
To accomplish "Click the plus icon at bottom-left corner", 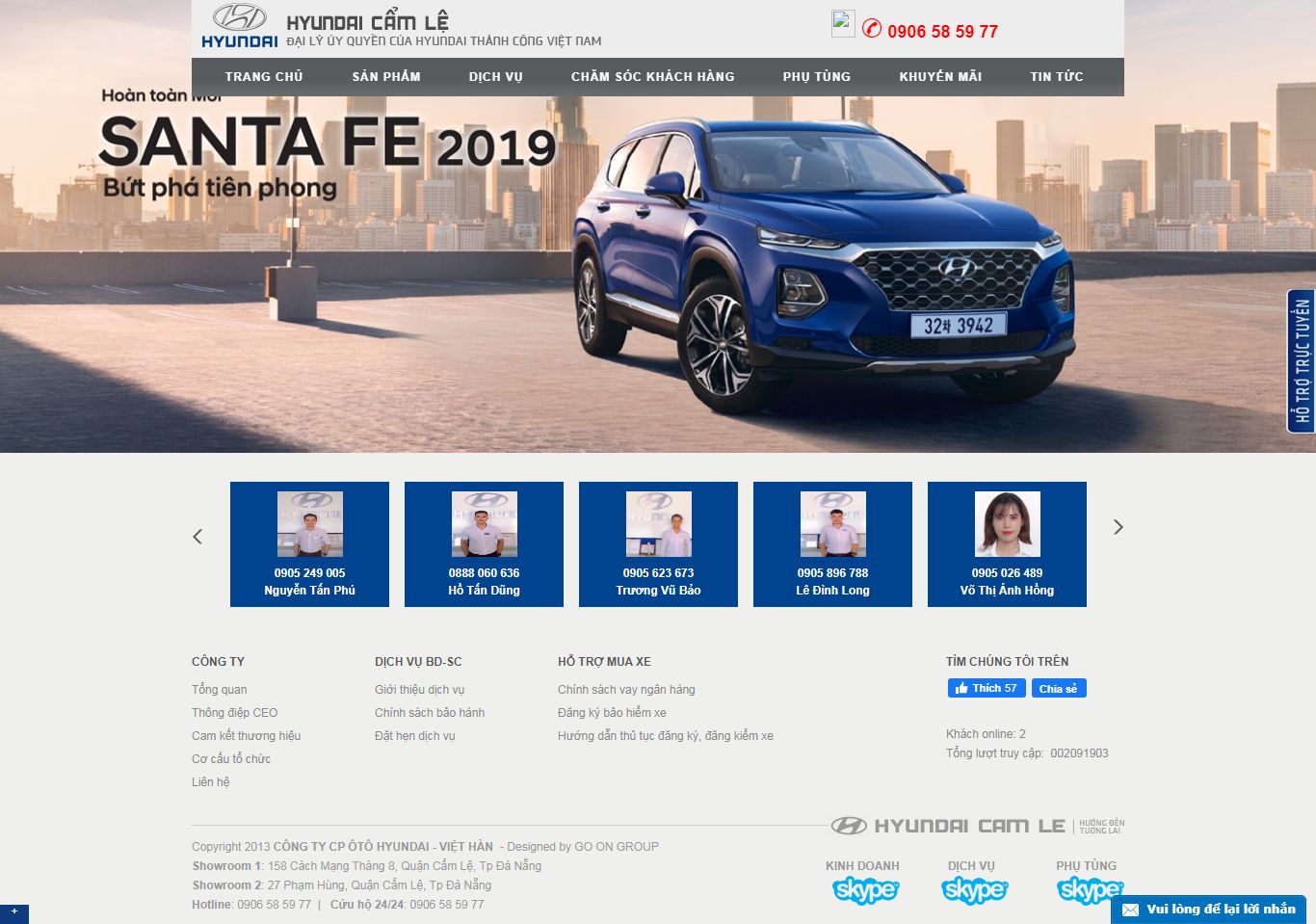I will coord(13,912).
